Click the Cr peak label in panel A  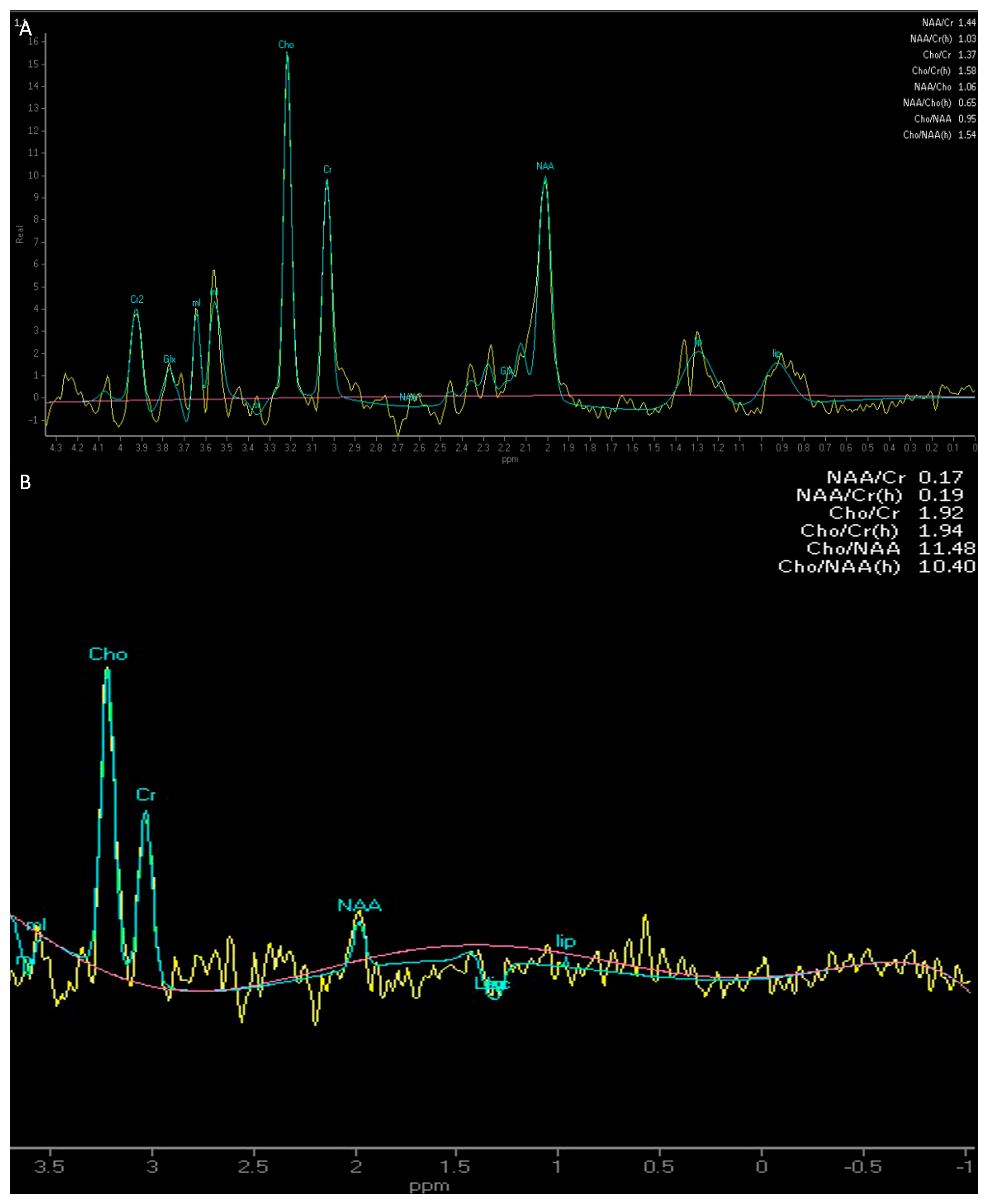point(327,170)
